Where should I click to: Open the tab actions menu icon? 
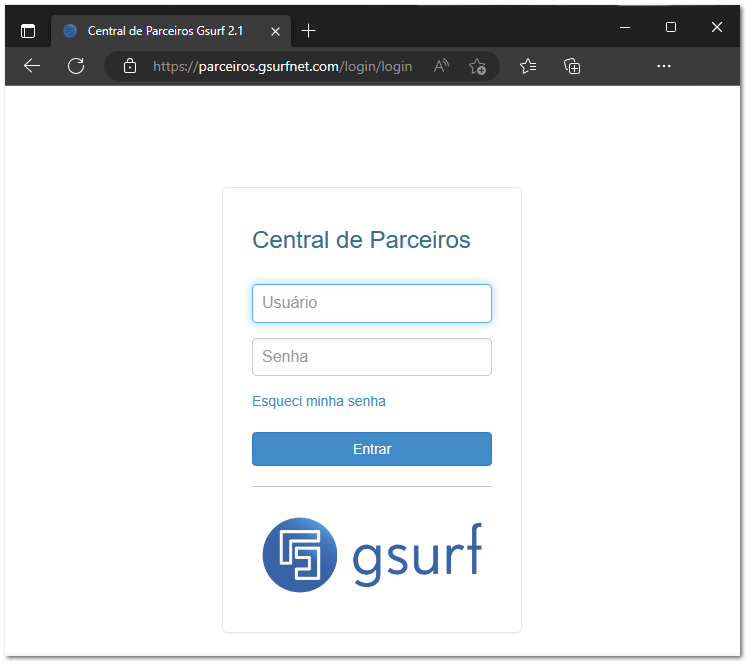28,32
